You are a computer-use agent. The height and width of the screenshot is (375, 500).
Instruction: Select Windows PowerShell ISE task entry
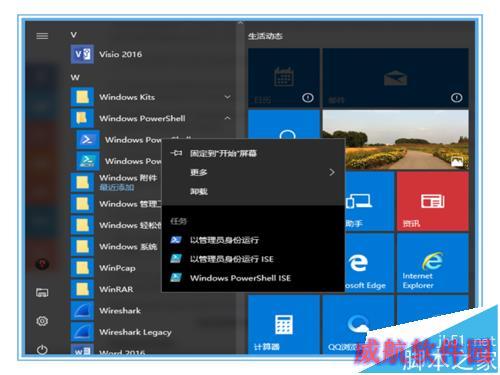click(x=253, y=278)
